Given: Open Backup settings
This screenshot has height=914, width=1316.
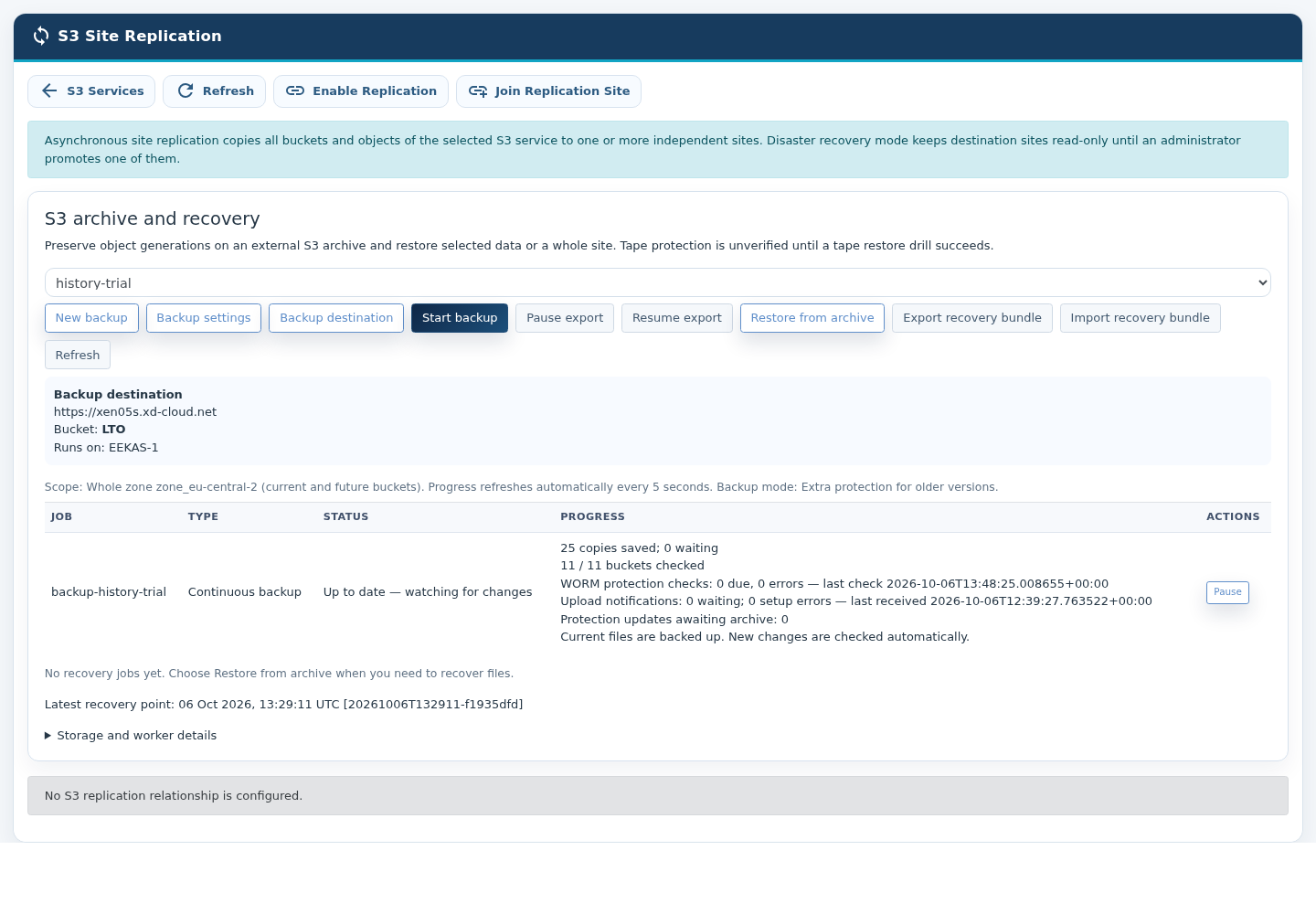Looking at the screenshot, I should pyautogui.click(x=204, y=318).
